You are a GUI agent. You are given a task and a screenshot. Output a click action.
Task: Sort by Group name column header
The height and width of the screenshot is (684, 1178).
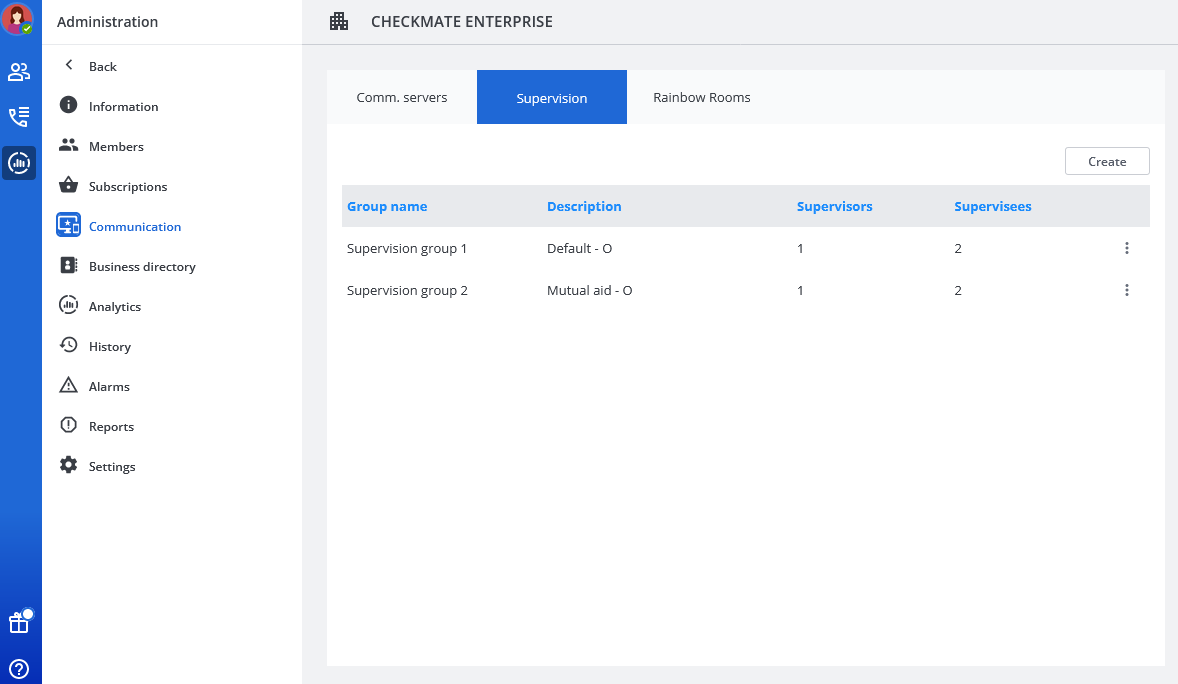pos(387,206)
